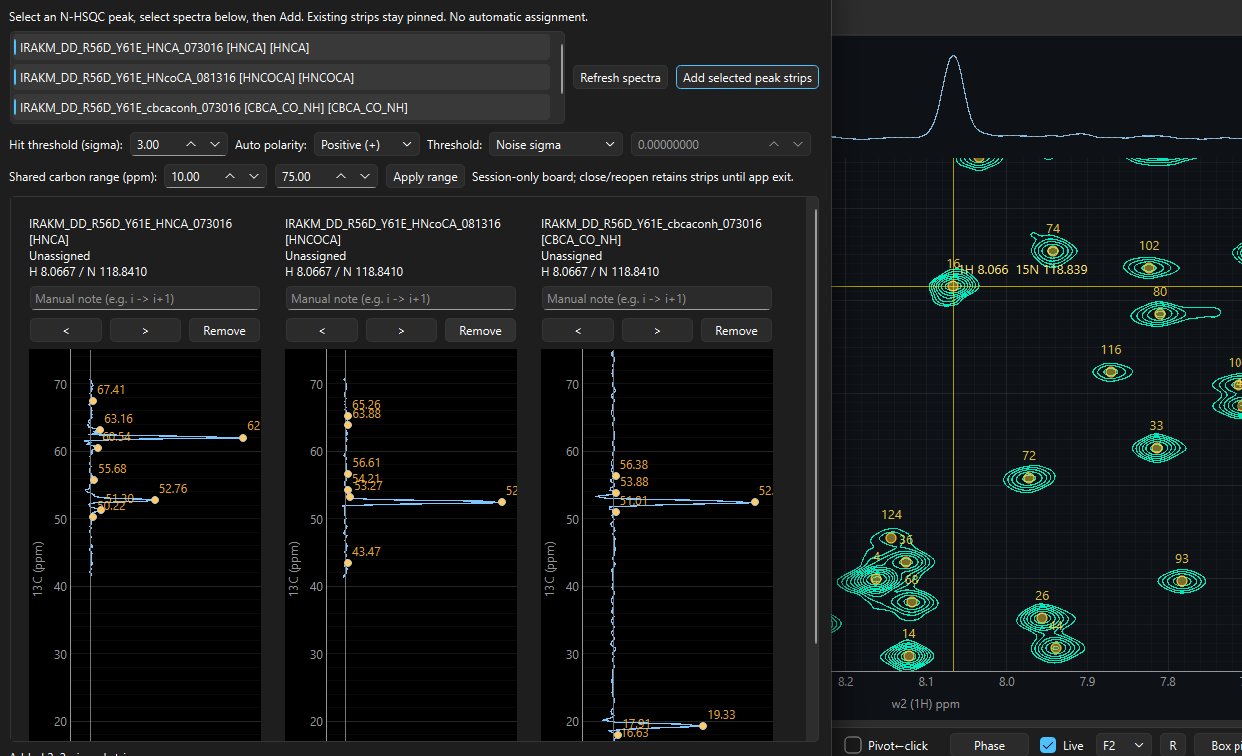Viewport: 1242px width, 756px height.
Task: Move CBCA_CO_NH strip left with < button
Action: point(578,330)
